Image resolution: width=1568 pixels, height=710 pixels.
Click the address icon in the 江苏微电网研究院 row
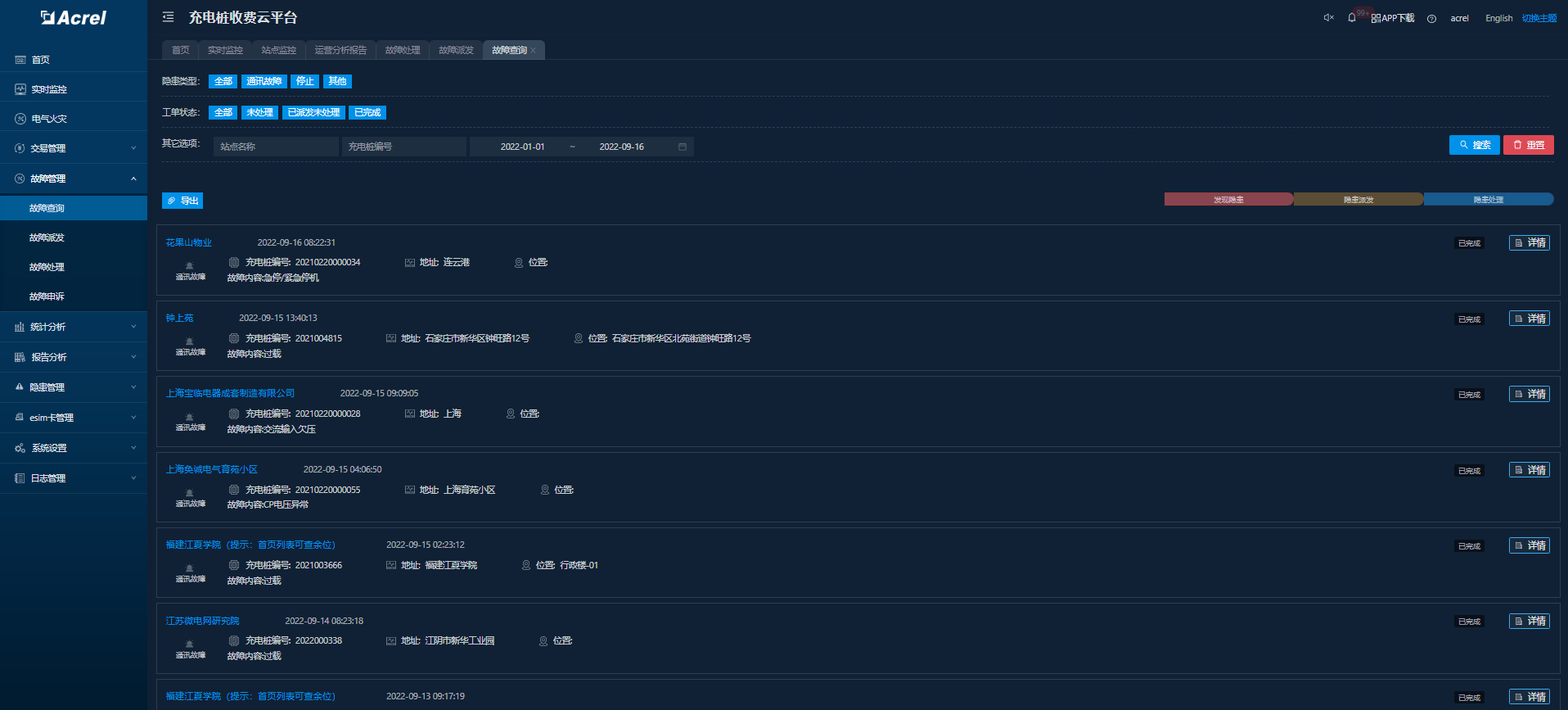tap(391, 641)
